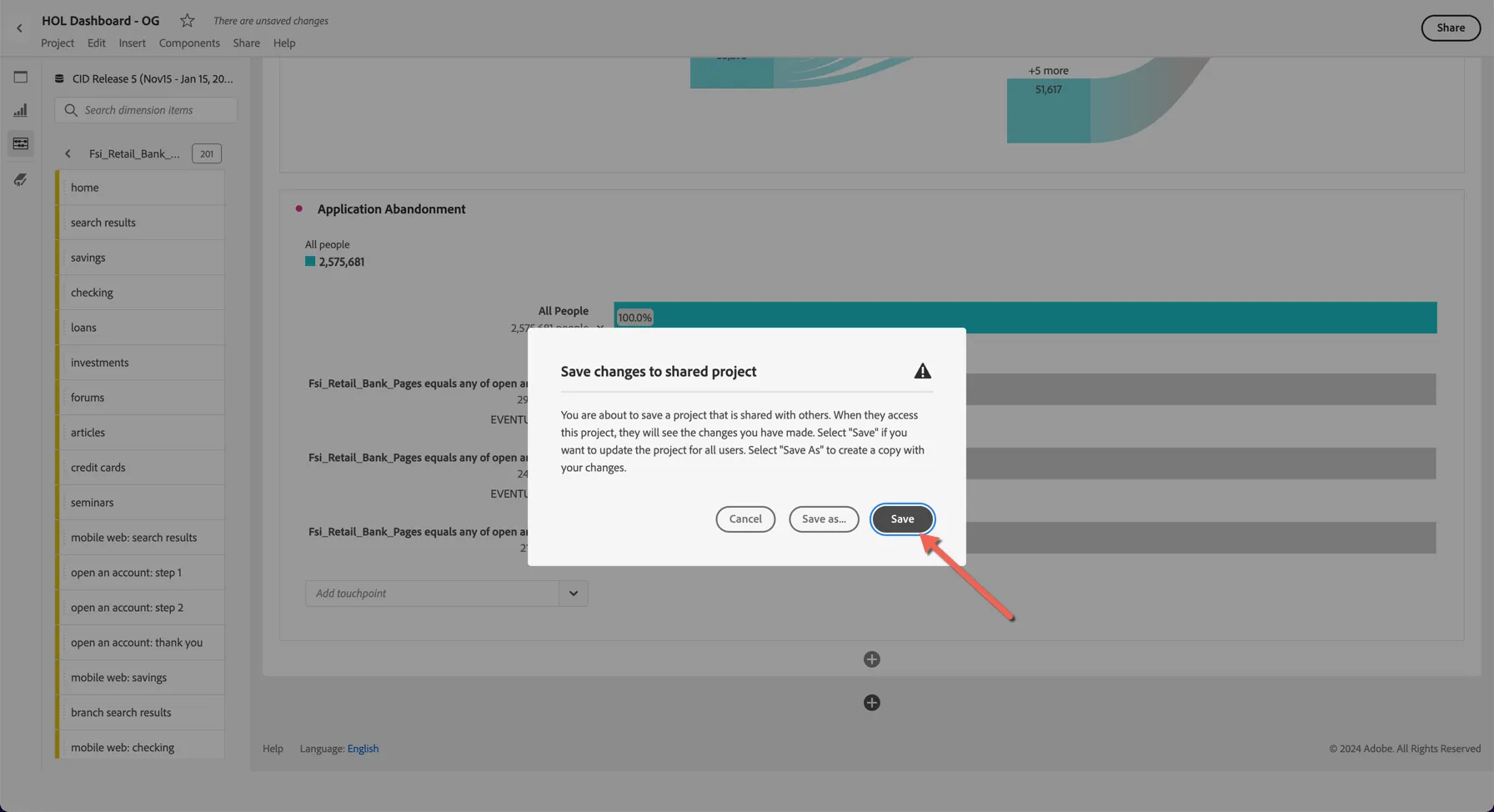Click plus icon directly below Application Abandonment panel
The width and height of the screenshot is (1494, 812).
pyautogui.click(x=872, y=659)
